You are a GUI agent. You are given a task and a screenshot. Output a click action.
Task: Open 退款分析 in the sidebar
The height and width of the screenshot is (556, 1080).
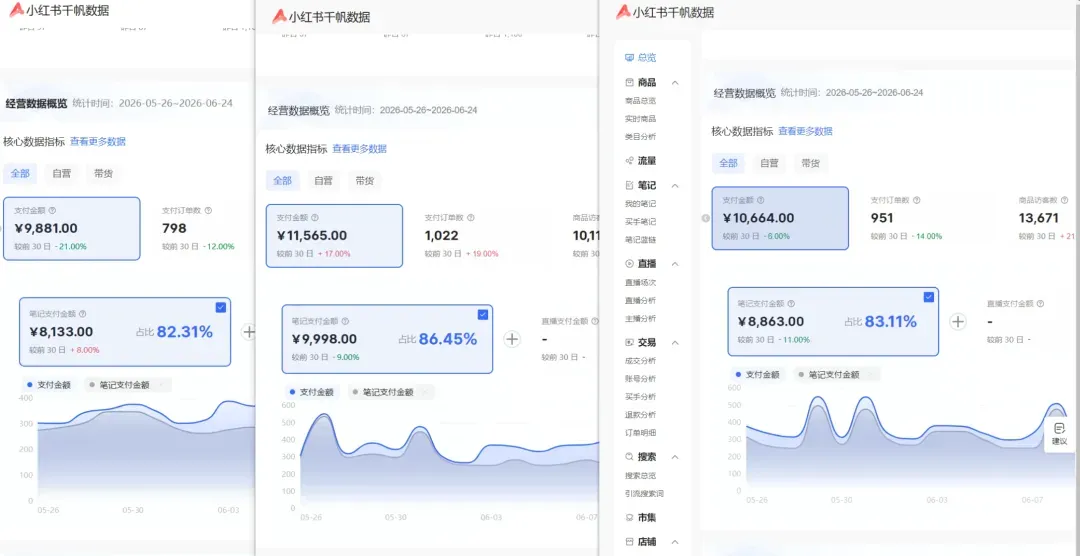[x=641, y=415]
